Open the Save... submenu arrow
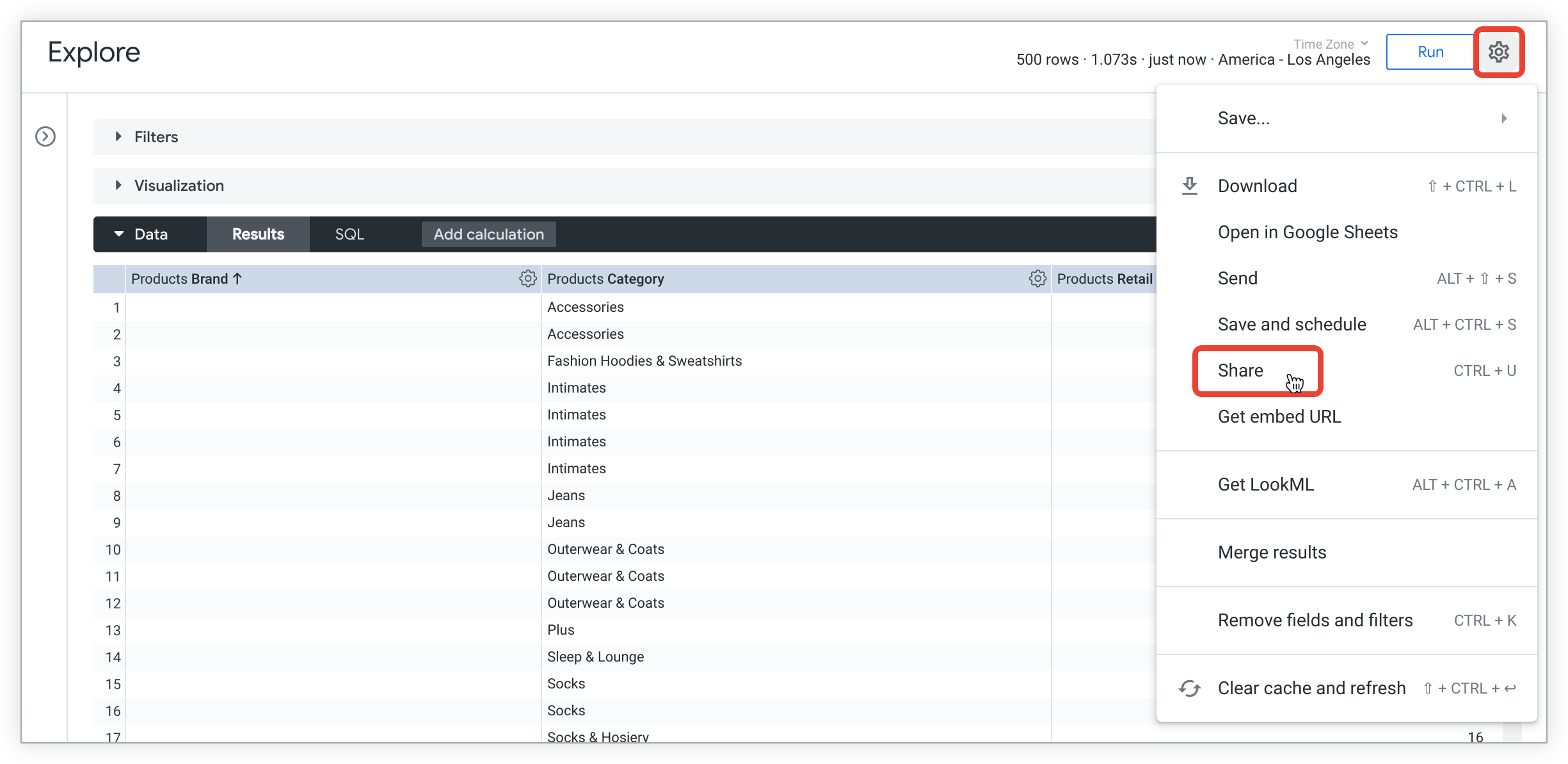Viewport: 1568px width, 764px height. [1504, 118]
